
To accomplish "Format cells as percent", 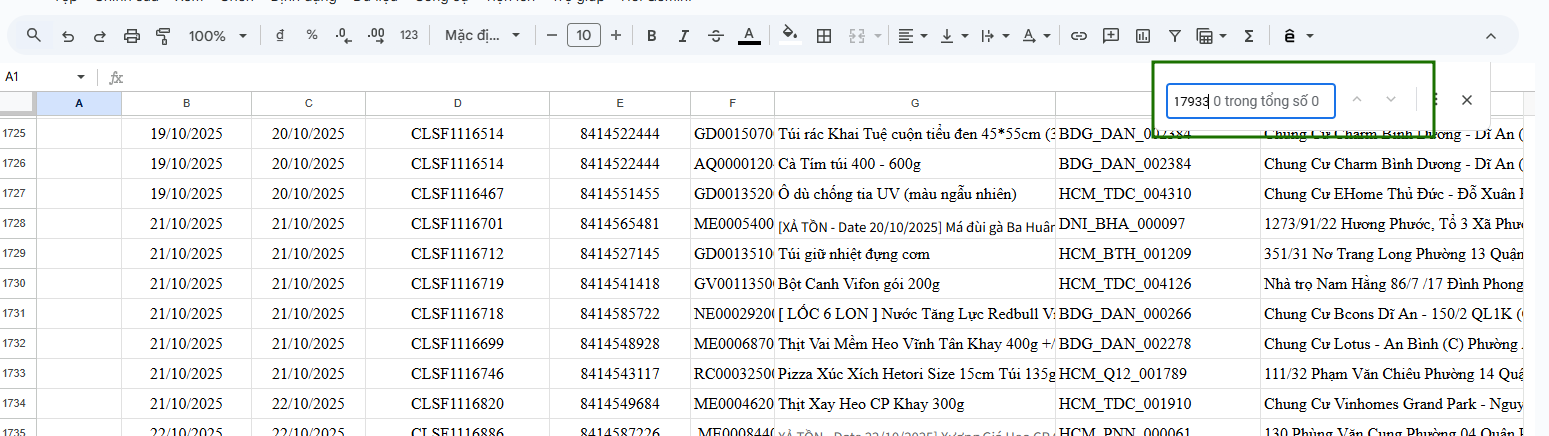I will (x=312, y=36).
